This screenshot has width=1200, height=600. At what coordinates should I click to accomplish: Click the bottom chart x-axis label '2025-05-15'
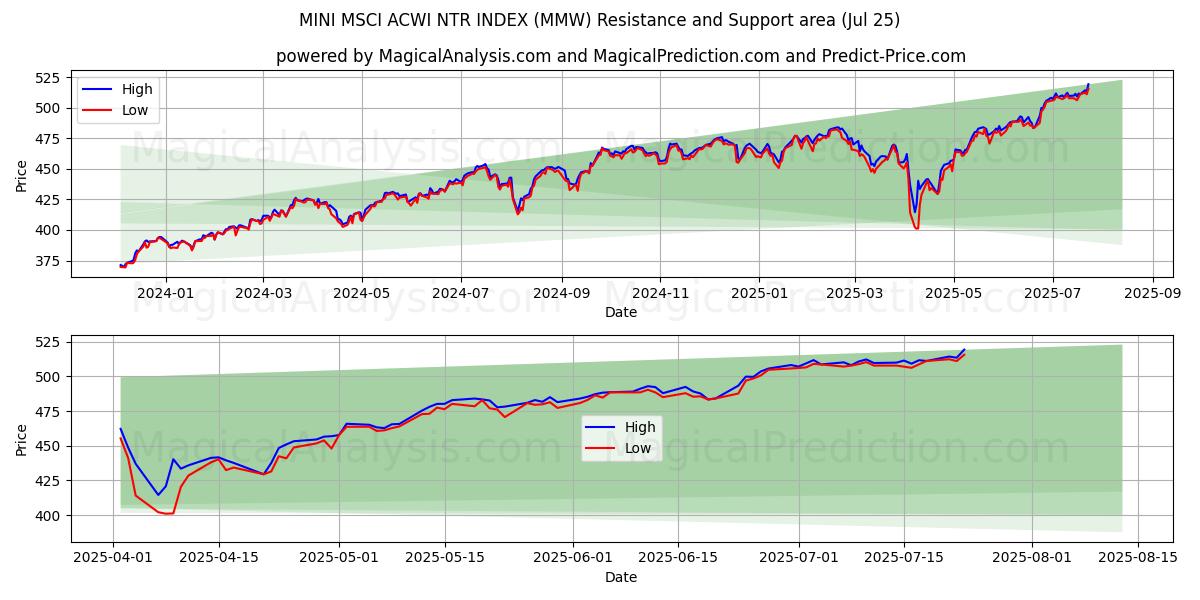[x=446, y=559]
